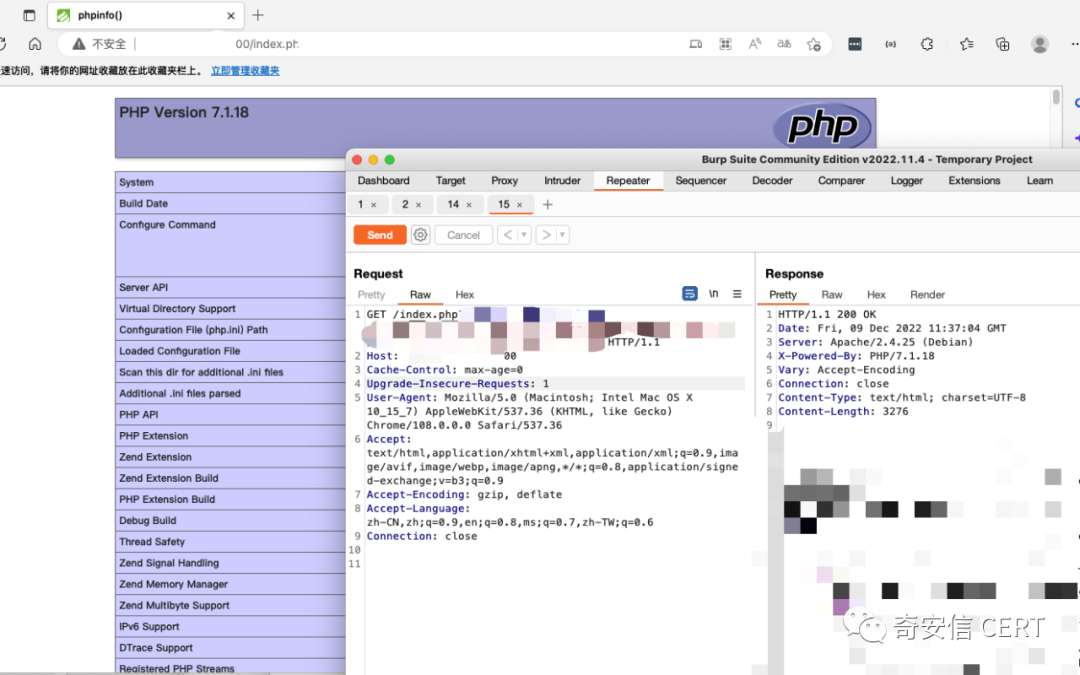Screen dimensions: 1080x675
Task: Select the Response Pretty view tab
Action: pyautogui.click(x=783, y=295)
